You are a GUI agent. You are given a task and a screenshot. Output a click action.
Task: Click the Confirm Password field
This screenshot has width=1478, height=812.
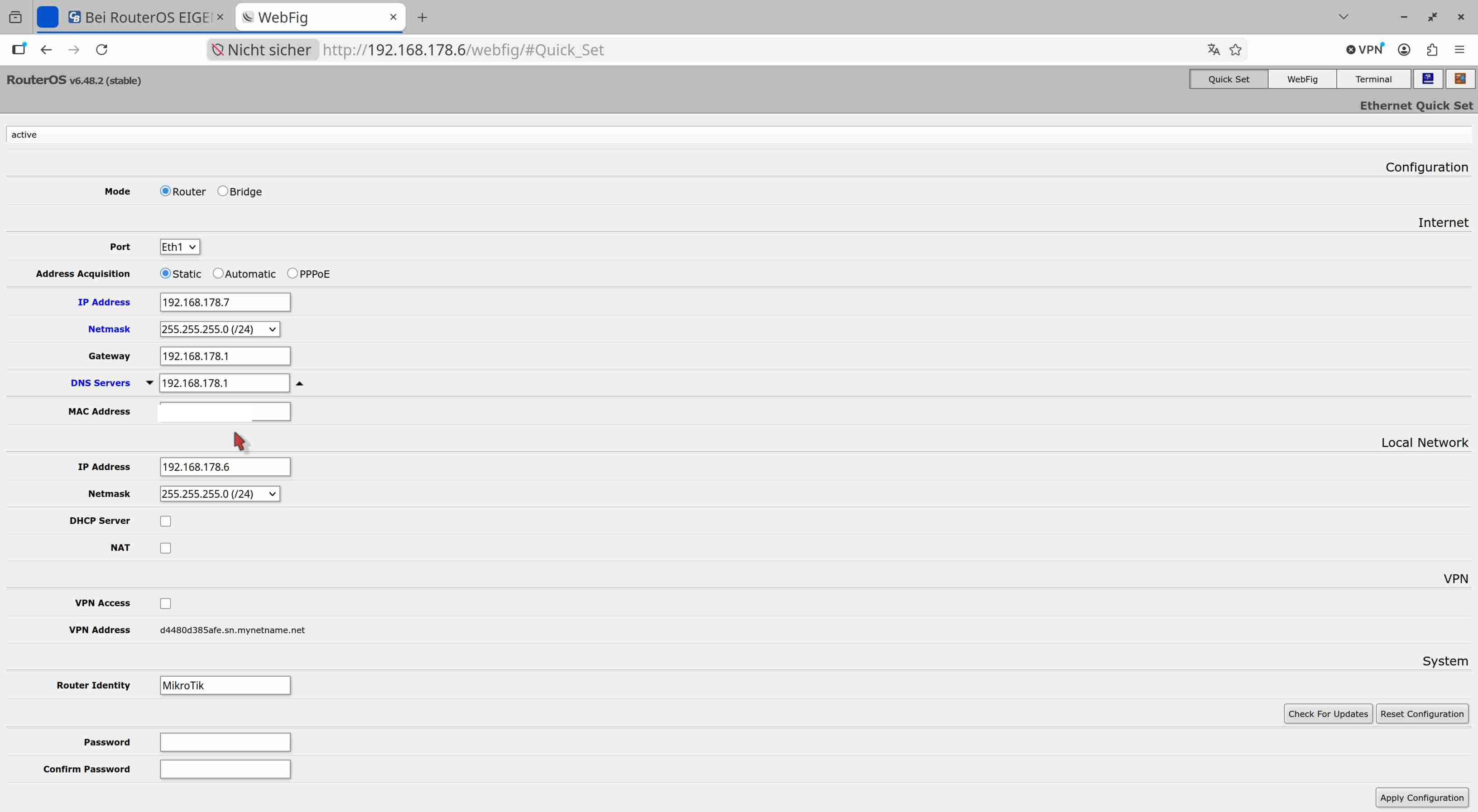pos(225,769)
